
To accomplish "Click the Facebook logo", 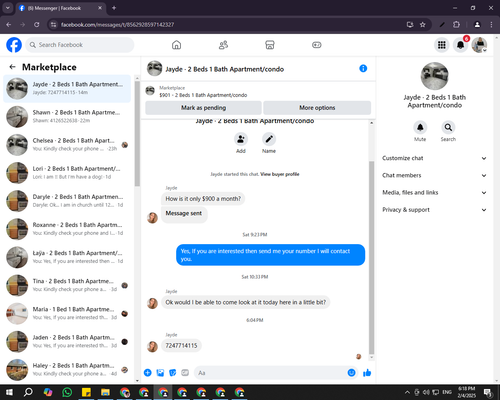I will coord(14,45).
